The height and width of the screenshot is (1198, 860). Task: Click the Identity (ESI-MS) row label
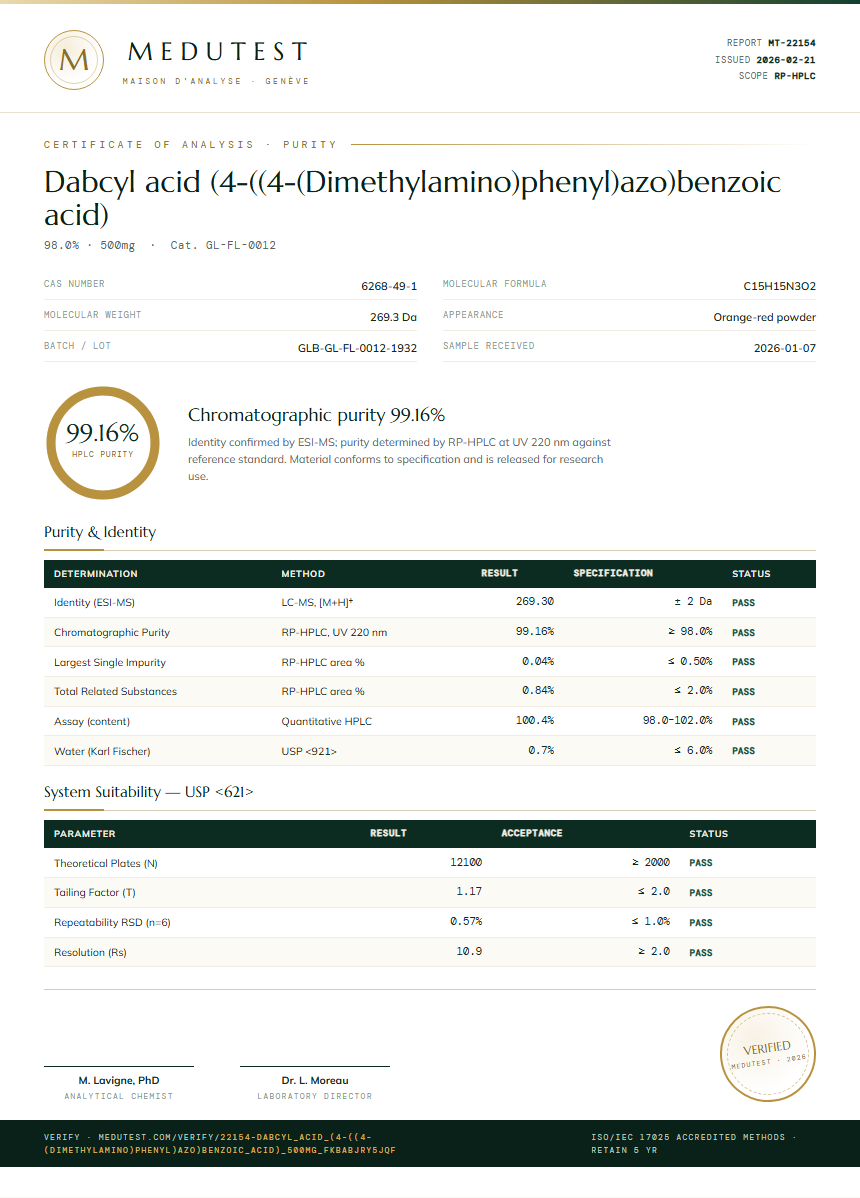click(x=94, y=603)
